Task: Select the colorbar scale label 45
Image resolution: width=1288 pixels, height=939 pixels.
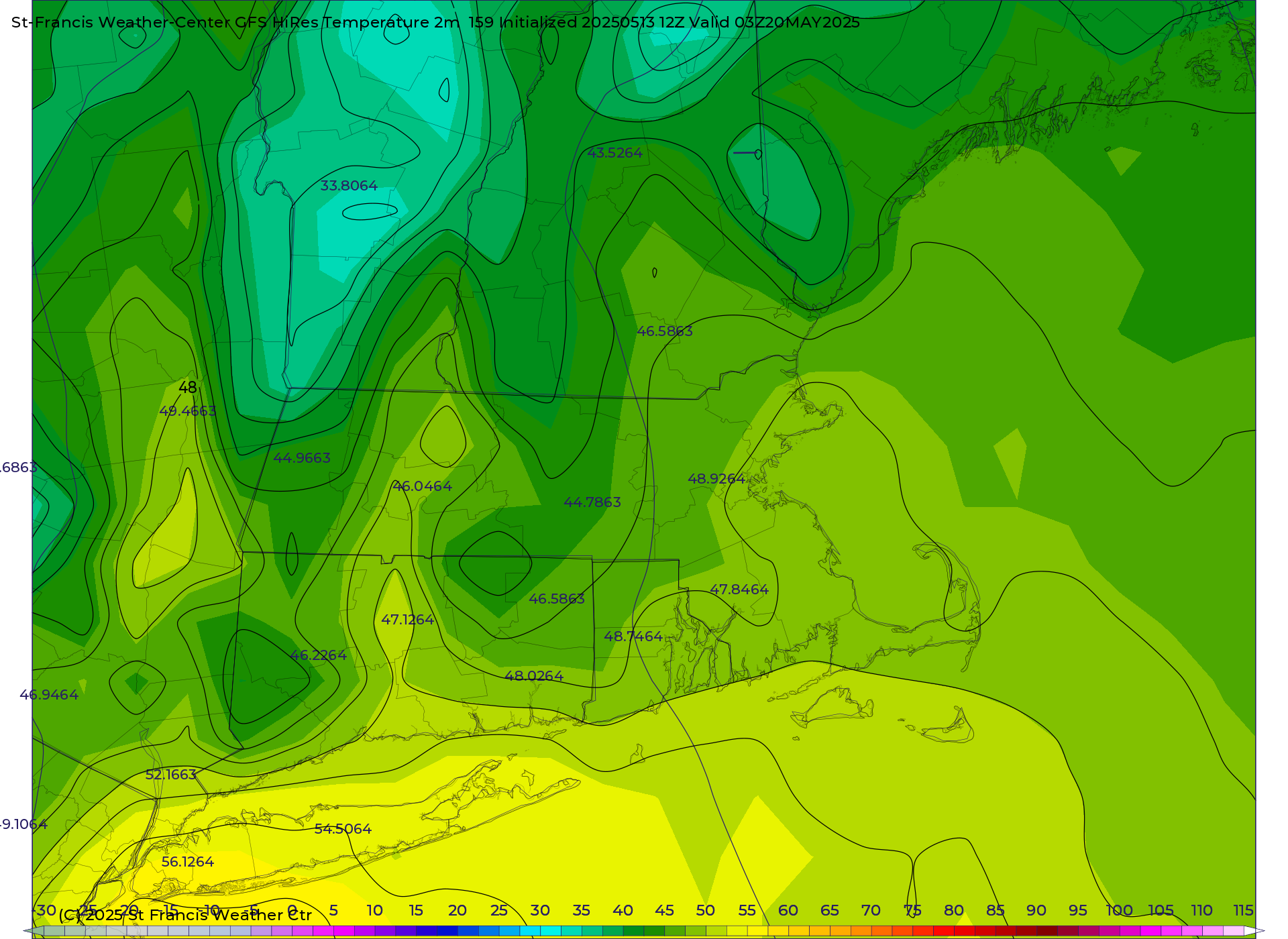Action: pos(664,910)
